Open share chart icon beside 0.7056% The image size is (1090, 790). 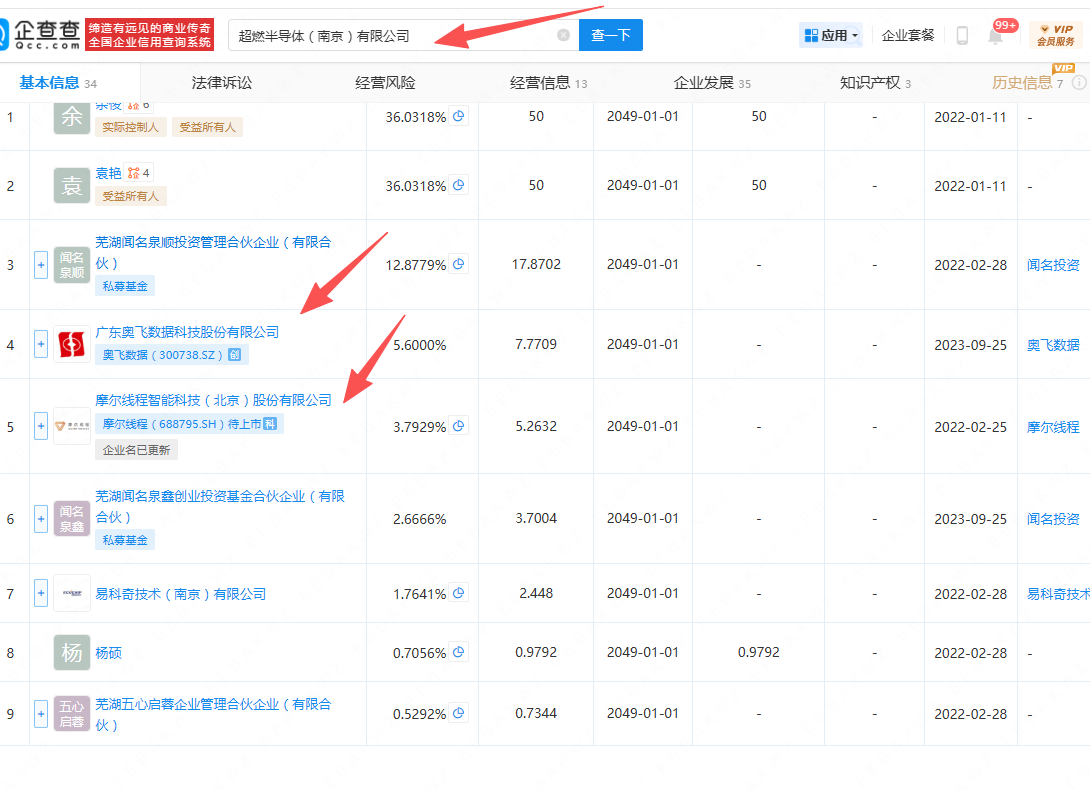click(459, 652)
